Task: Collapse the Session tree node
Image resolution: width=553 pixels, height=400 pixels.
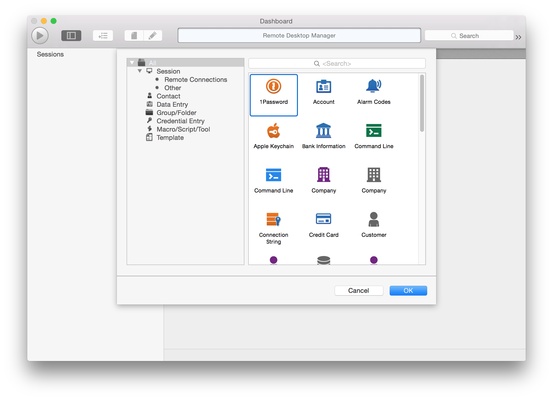Action: 140,71
